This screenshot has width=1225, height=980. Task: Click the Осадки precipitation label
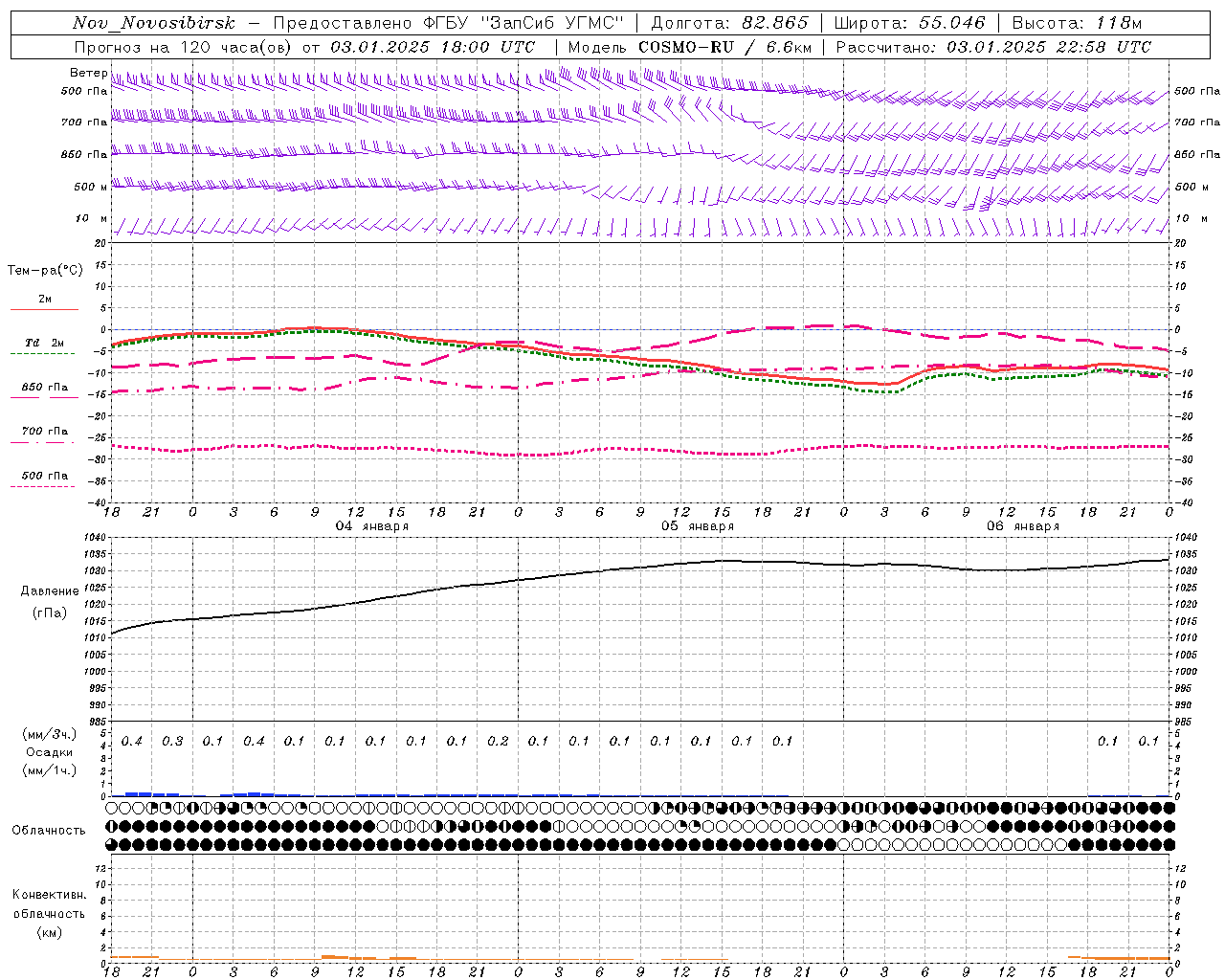click(50, 752)
